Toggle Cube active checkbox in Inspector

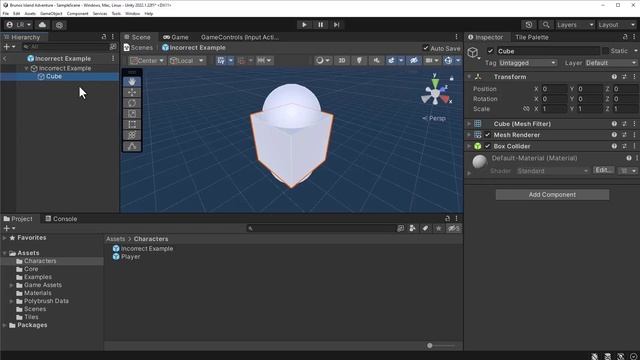(490, 51)
